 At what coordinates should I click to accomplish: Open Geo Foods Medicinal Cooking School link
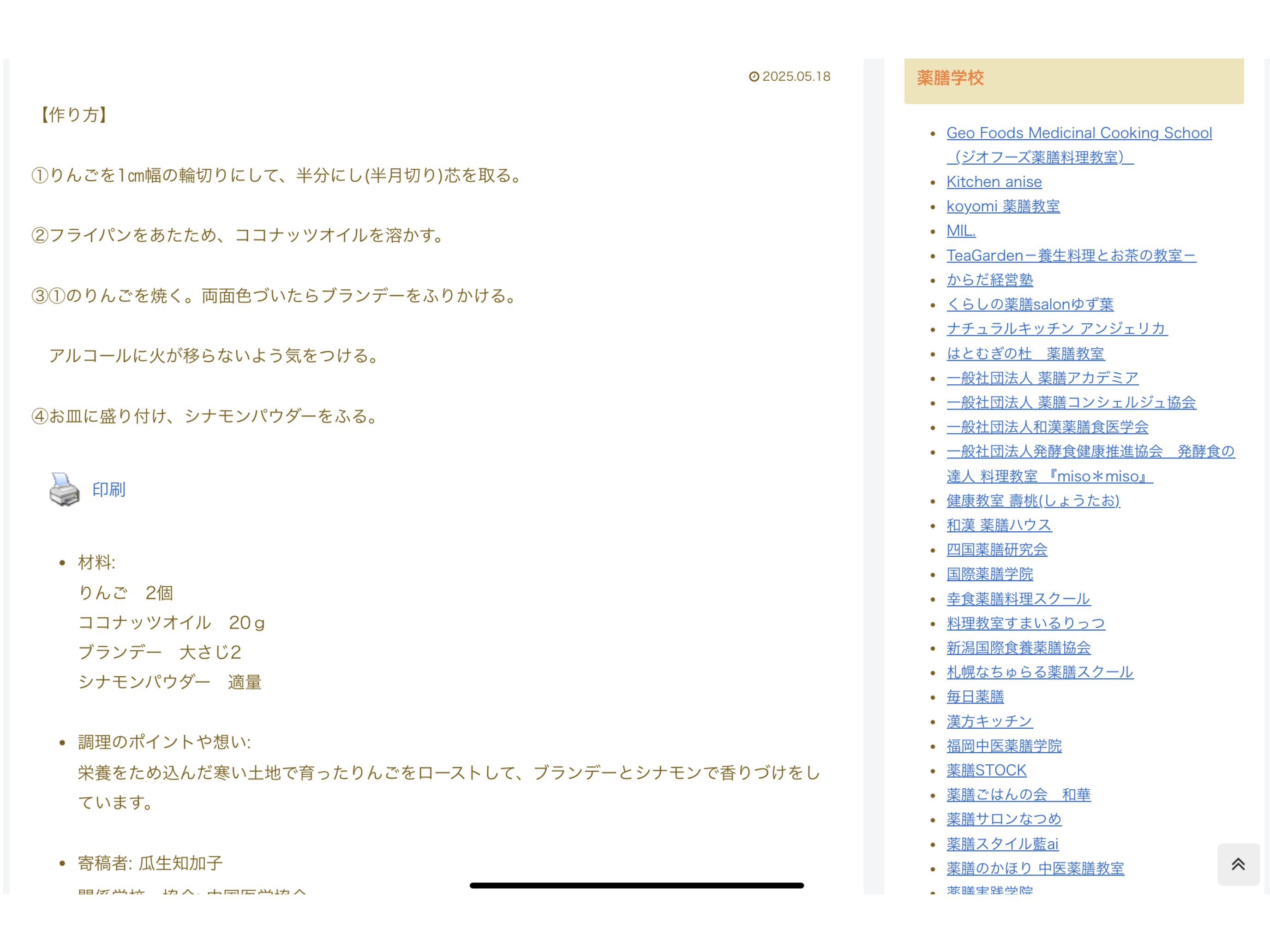1079,145
